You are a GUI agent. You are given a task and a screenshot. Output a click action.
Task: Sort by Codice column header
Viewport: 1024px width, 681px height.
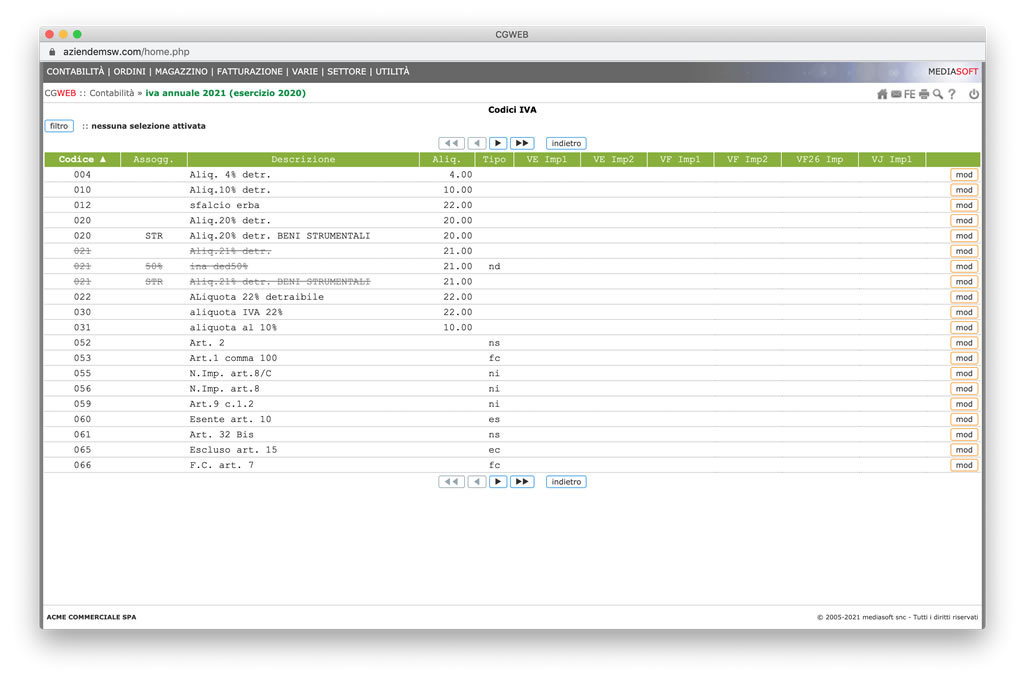(82, 159)
